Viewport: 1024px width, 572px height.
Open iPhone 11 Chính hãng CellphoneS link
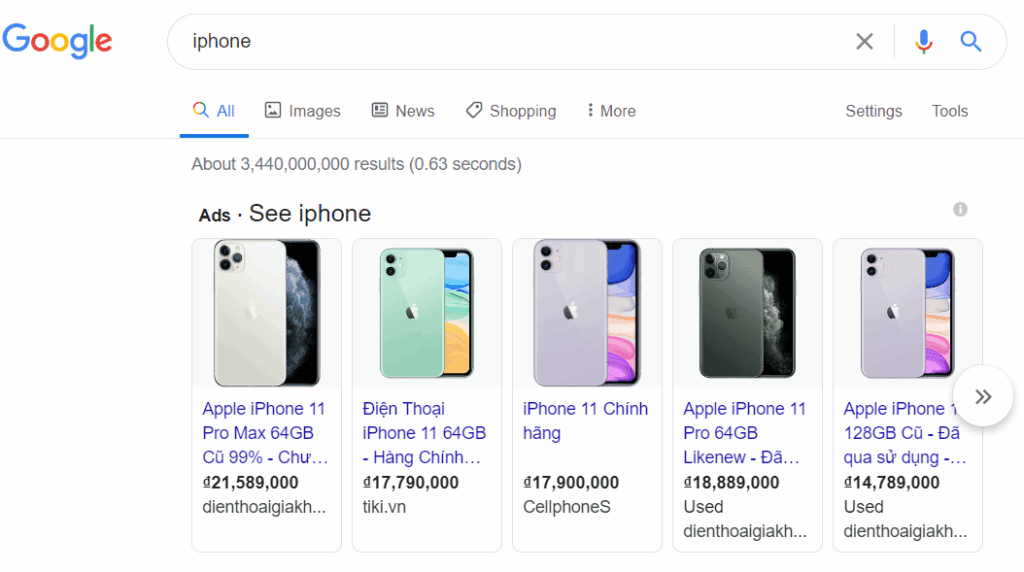[585, 421]
